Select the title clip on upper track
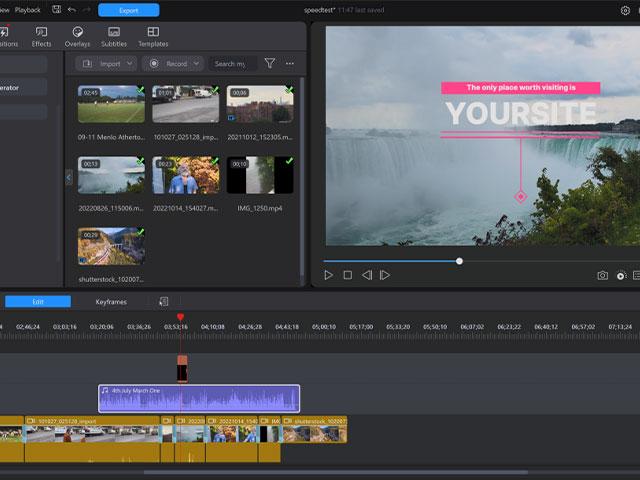 pyautogui.click(x=182, y=369)
